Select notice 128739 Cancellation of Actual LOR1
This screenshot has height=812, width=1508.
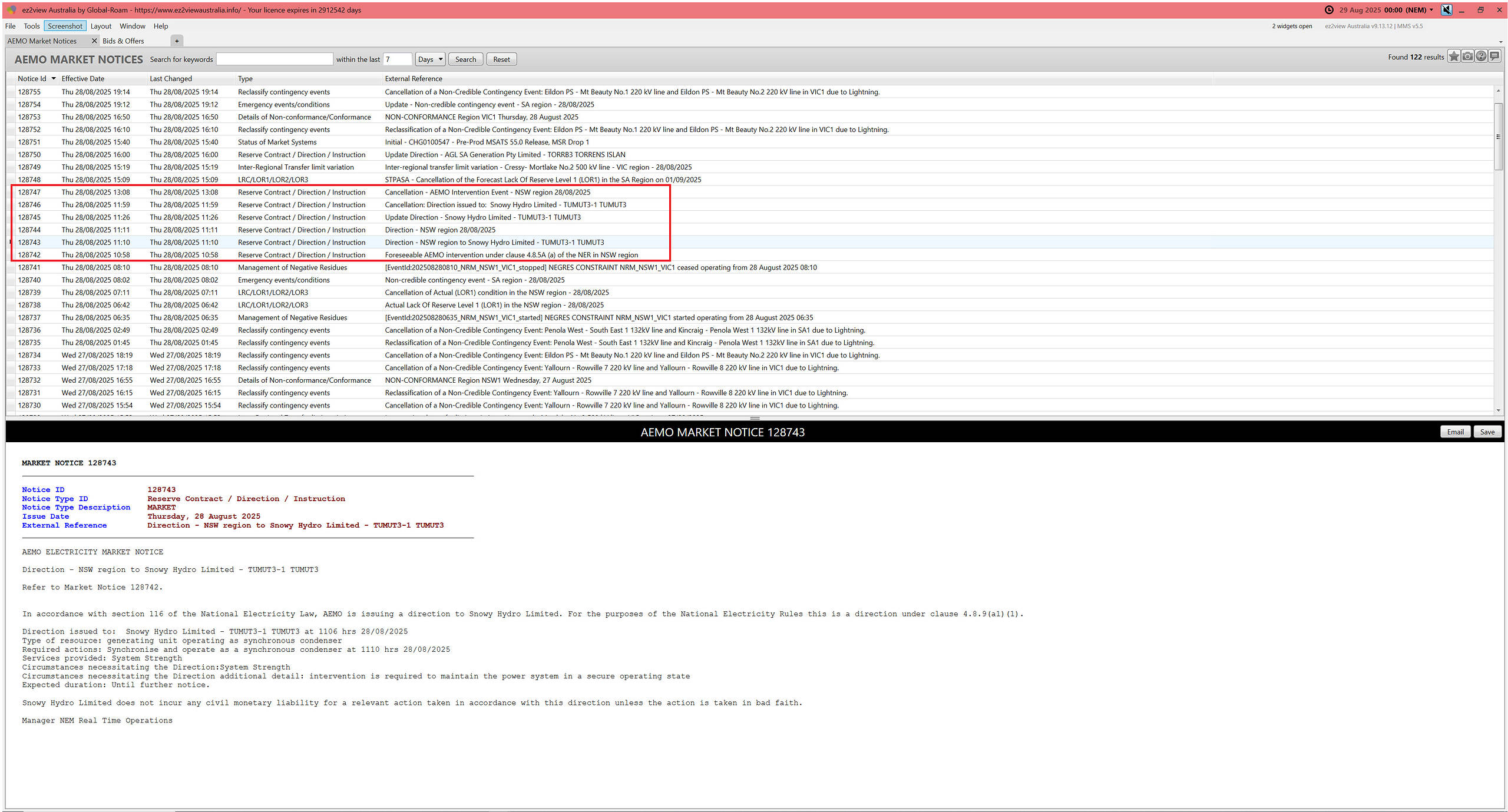(750, 293)
